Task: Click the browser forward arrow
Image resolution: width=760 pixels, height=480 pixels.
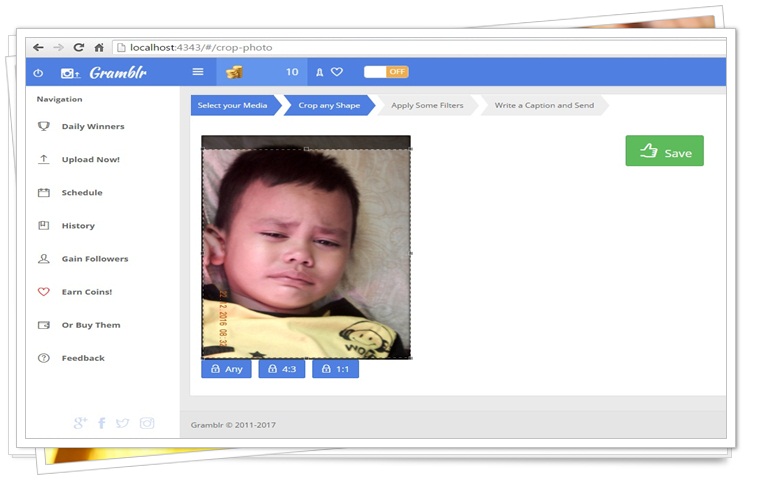Action: [59, 48]
